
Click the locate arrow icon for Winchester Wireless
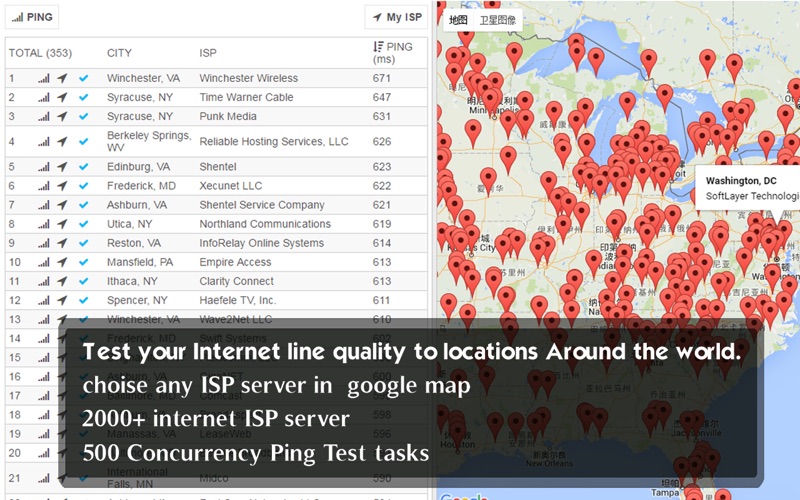click(62, 78)
